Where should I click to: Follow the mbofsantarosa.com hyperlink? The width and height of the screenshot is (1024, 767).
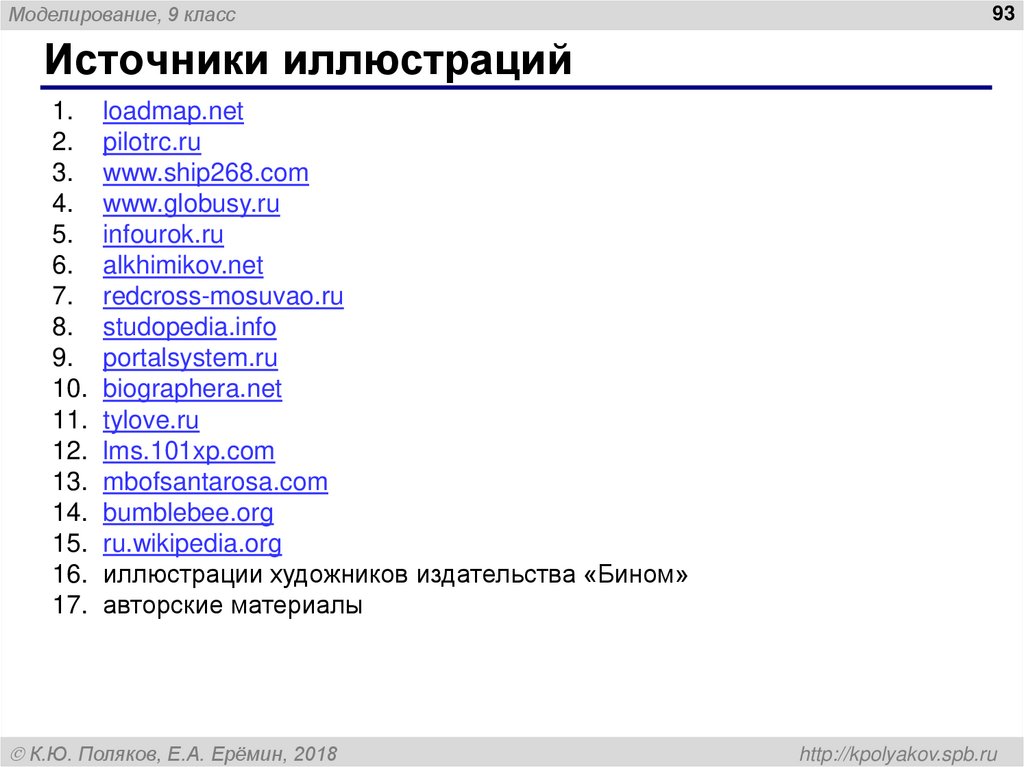point(215,482)
